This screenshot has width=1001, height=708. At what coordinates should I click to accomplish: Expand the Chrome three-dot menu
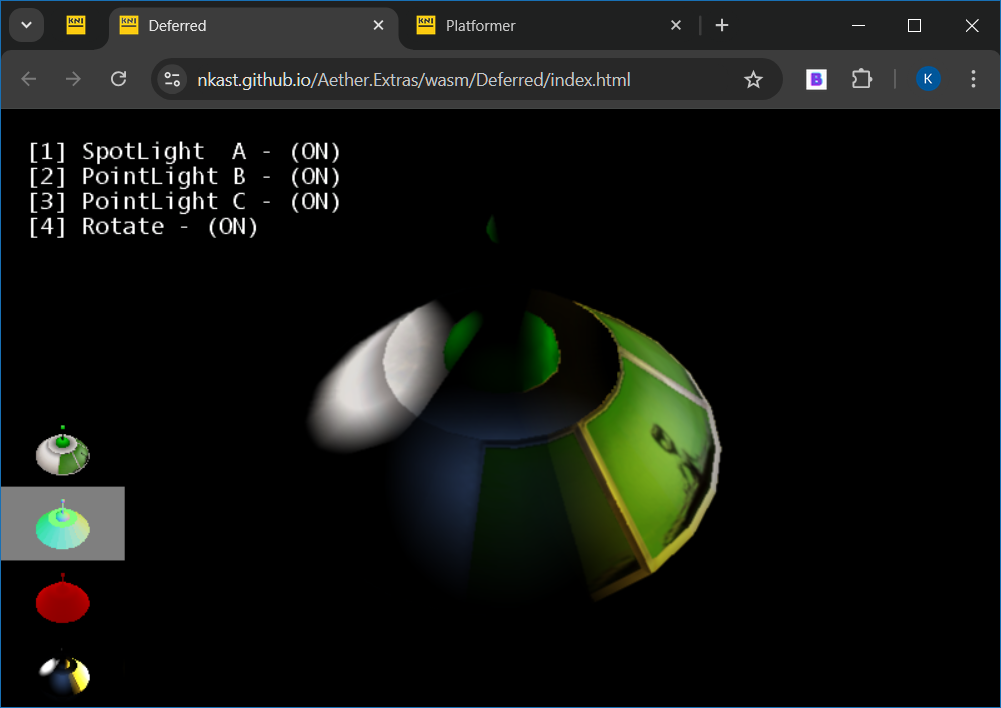(x=973, y=79)
